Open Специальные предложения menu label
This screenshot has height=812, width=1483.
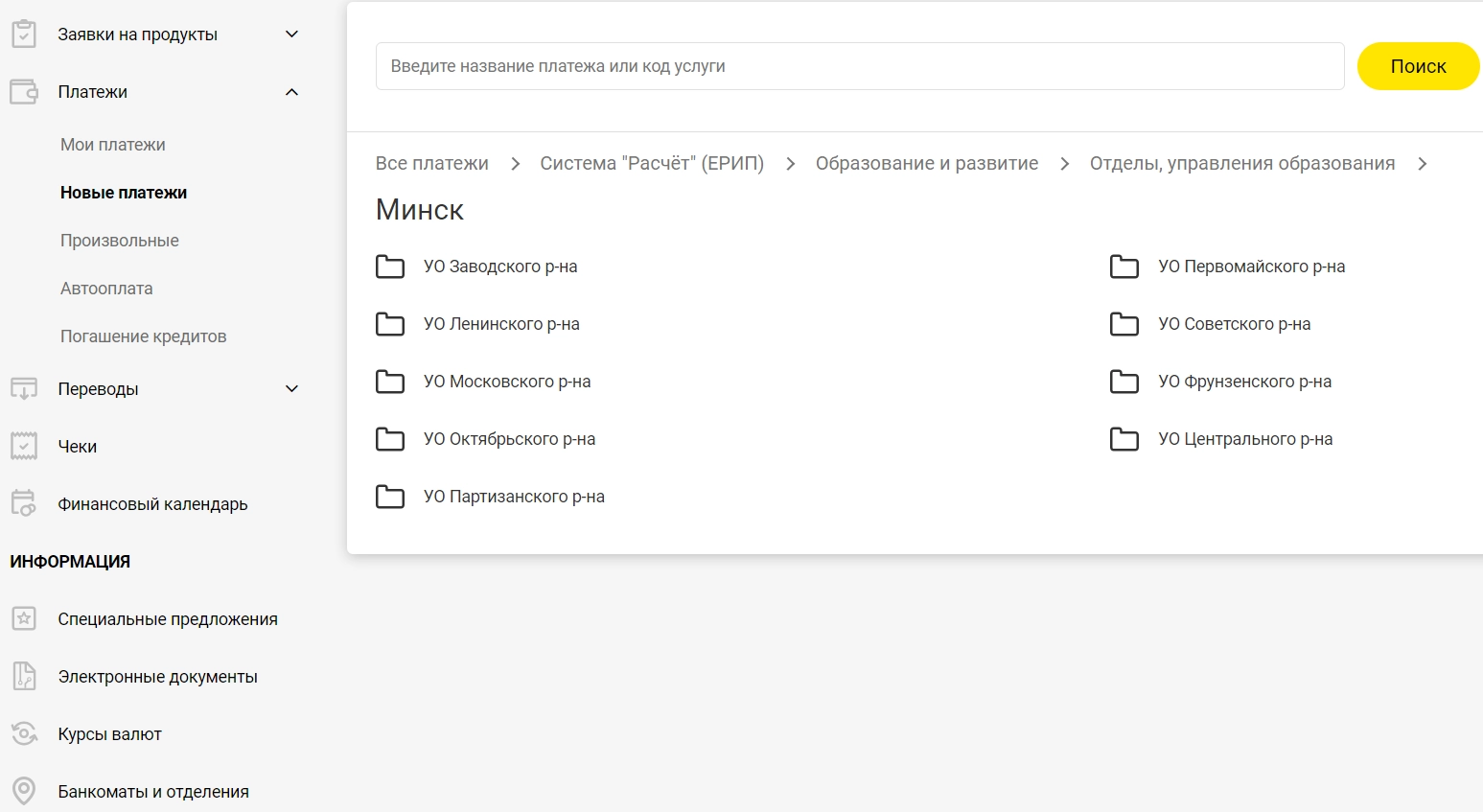(x=168, y=619)
